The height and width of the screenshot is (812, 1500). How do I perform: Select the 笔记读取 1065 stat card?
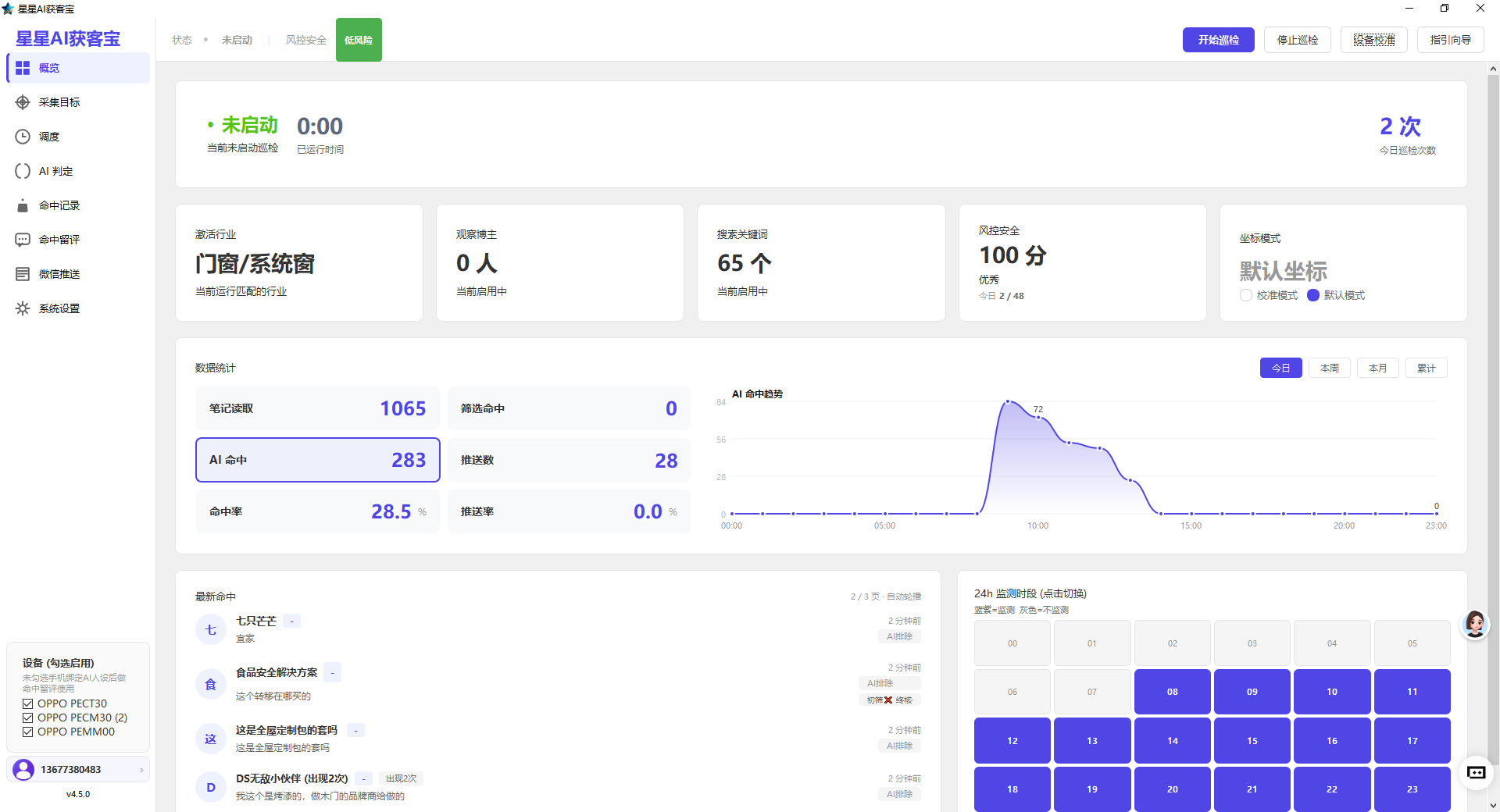(x=317, y=408)
